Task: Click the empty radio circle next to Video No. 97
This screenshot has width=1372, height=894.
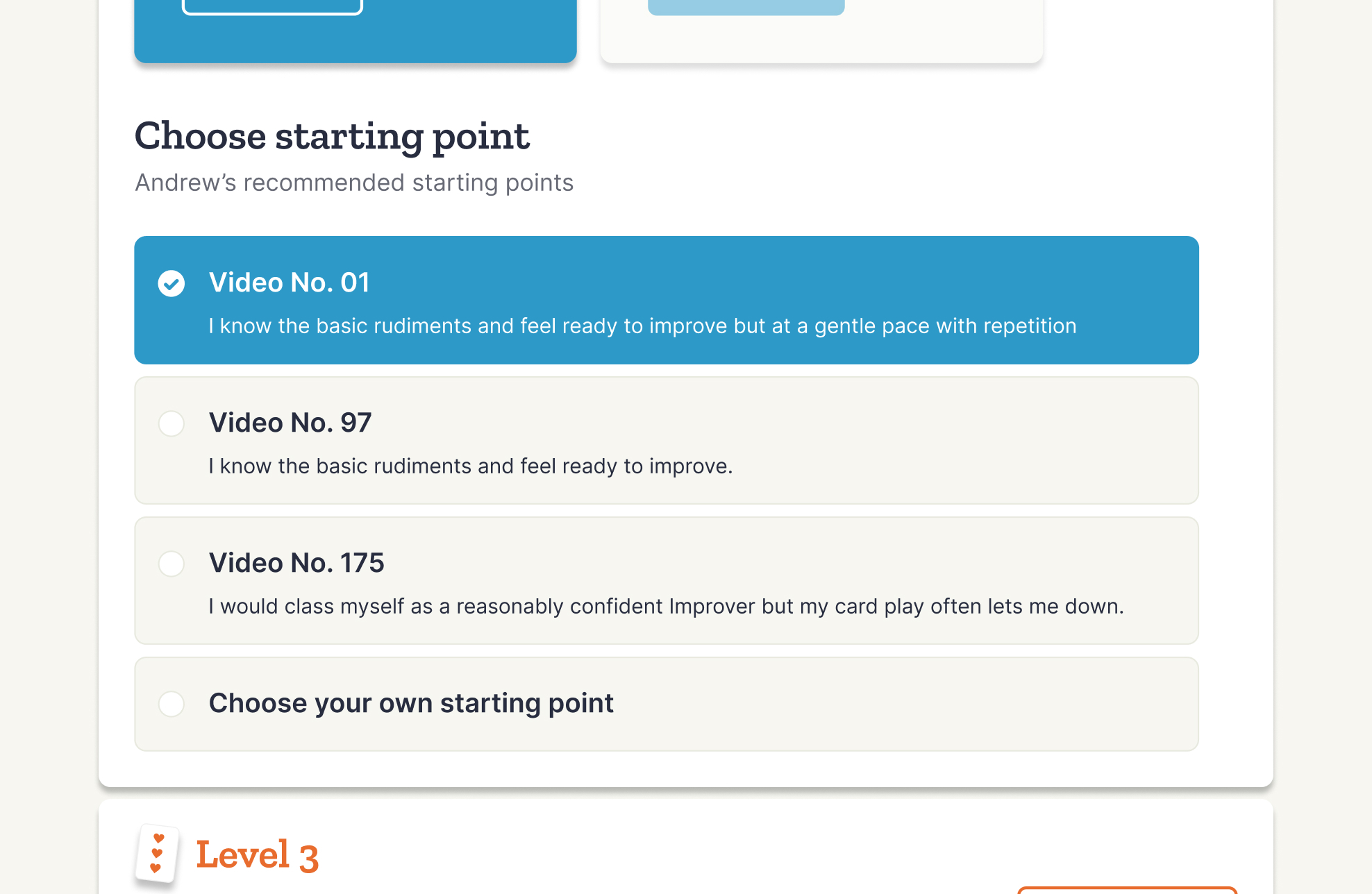Action: point(171,423)
